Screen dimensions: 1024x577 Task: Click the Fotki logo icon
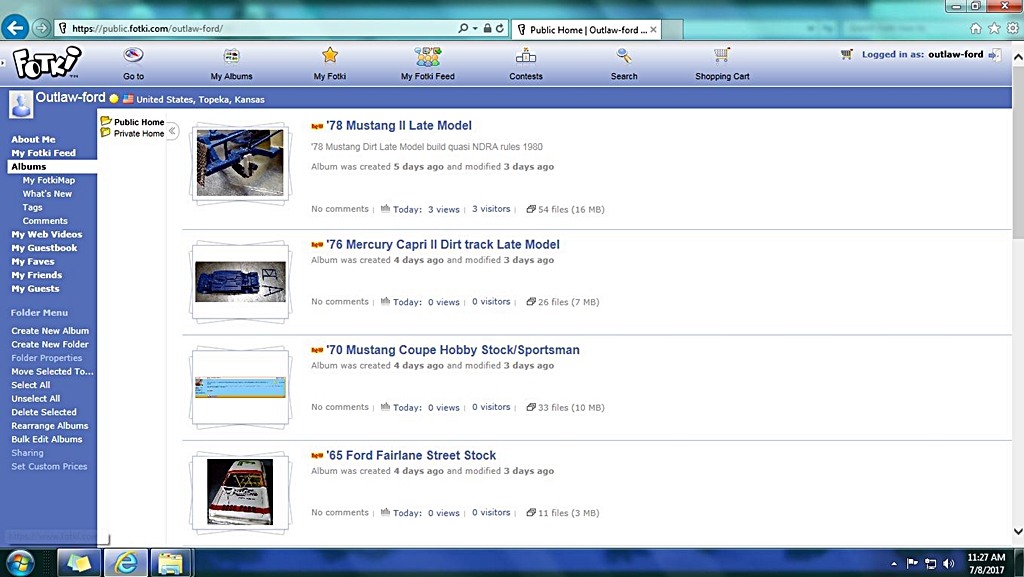point(46,62)
